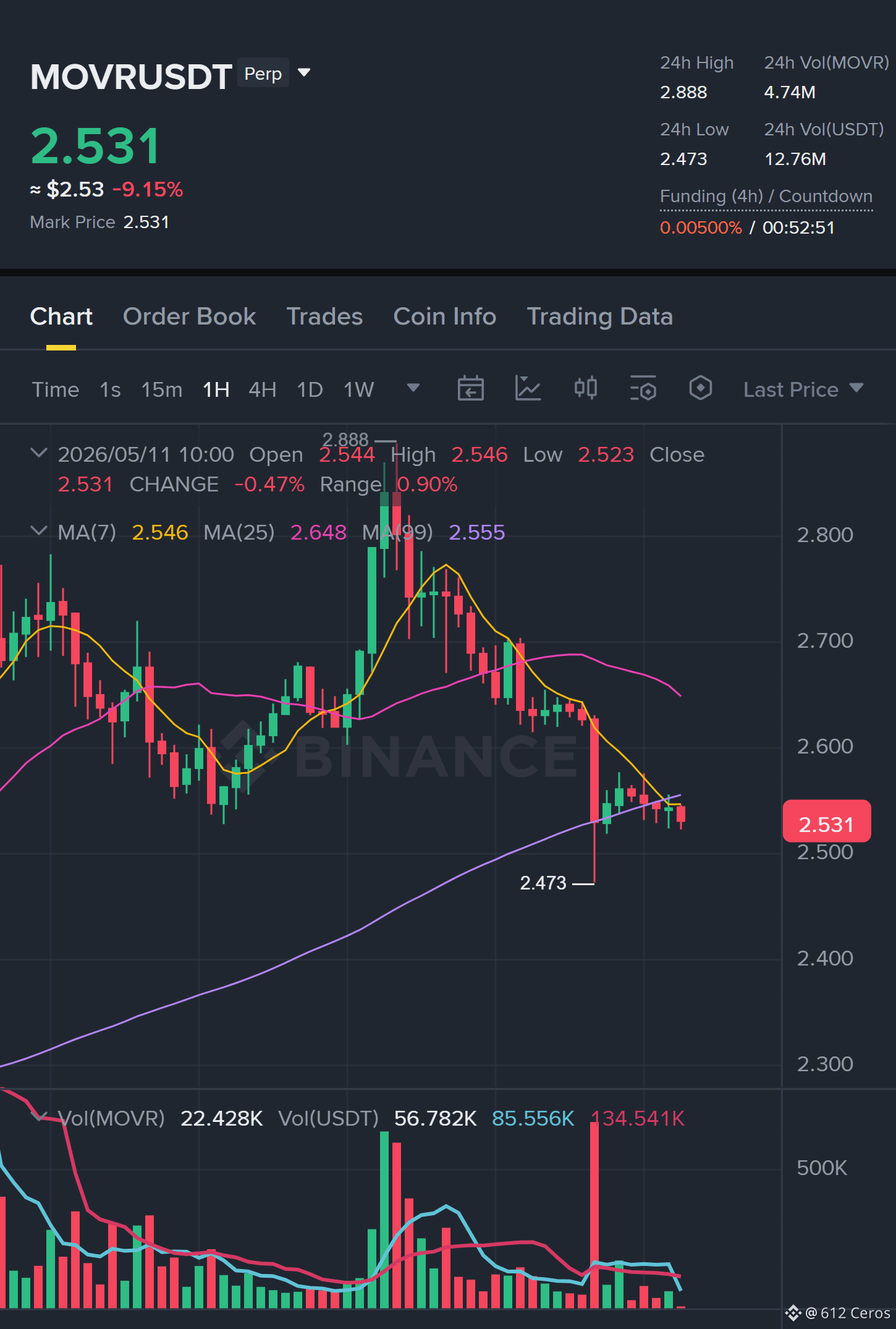The image size is (896, 1329).
Task: Switch to the Order Book tab
Action: (189, 316)
